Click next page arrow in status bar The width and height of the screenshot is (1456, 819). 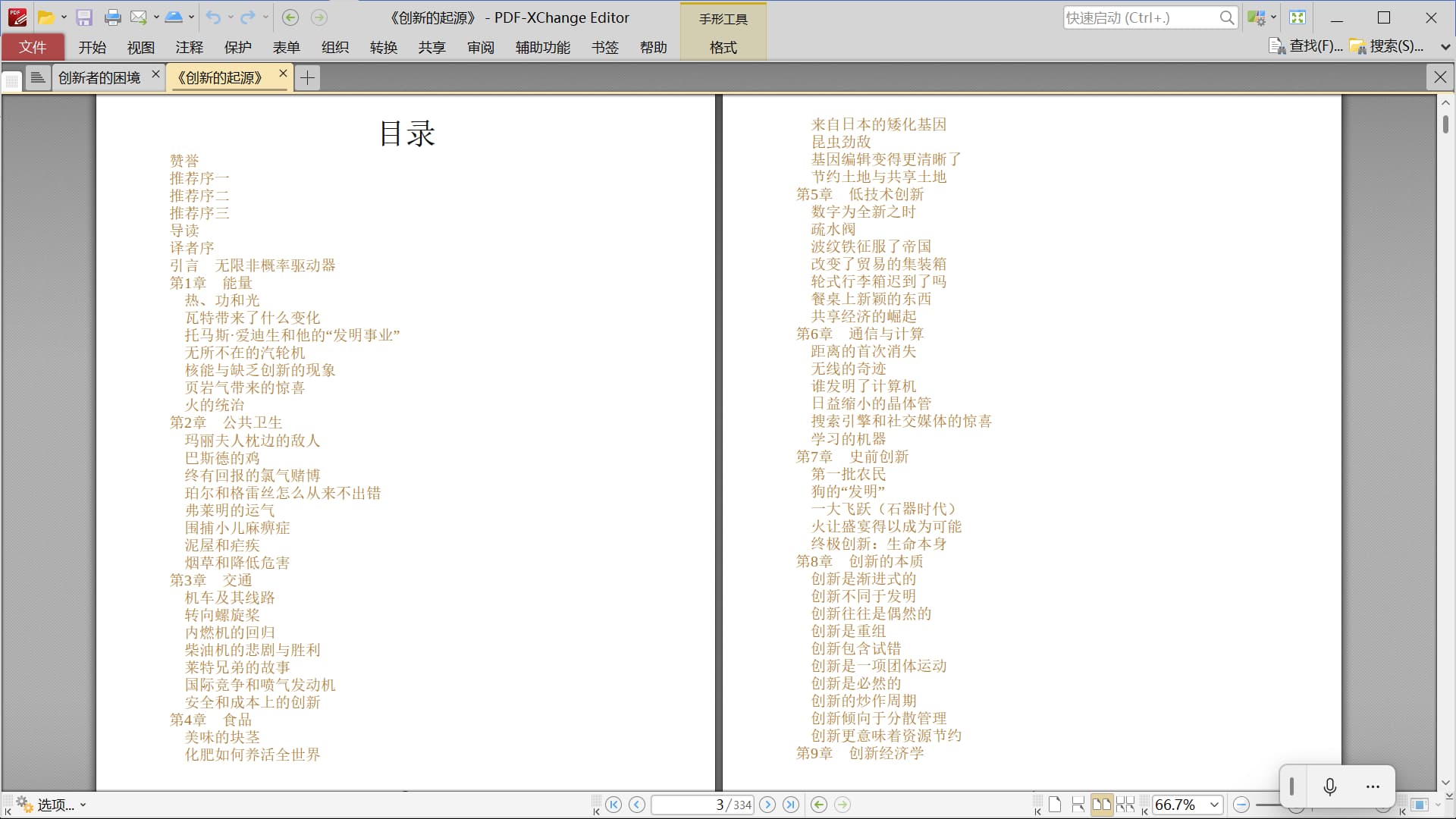(767, 805)
